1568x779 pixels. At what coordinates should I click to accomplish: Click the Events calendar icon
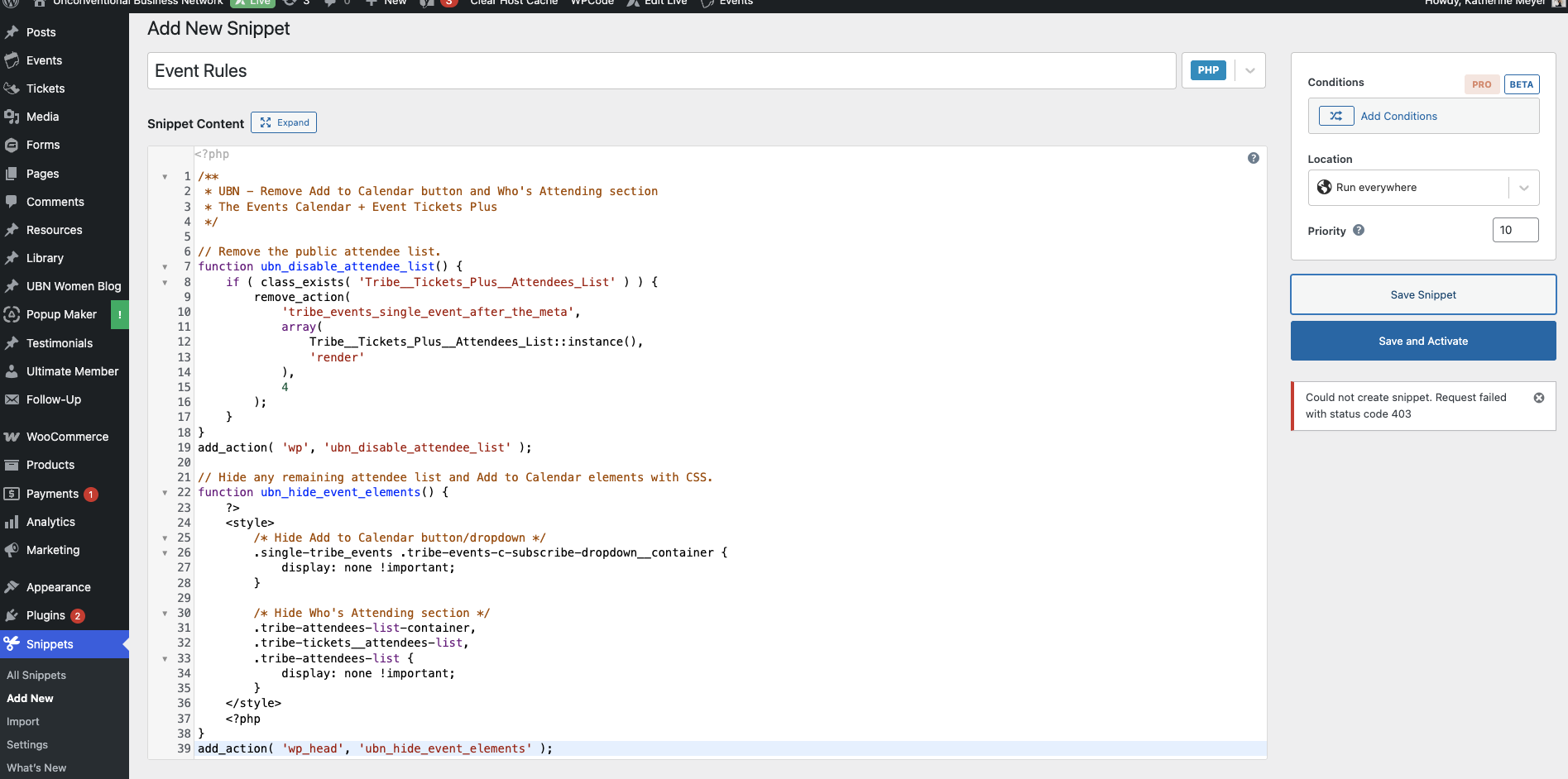pos(12,60)
